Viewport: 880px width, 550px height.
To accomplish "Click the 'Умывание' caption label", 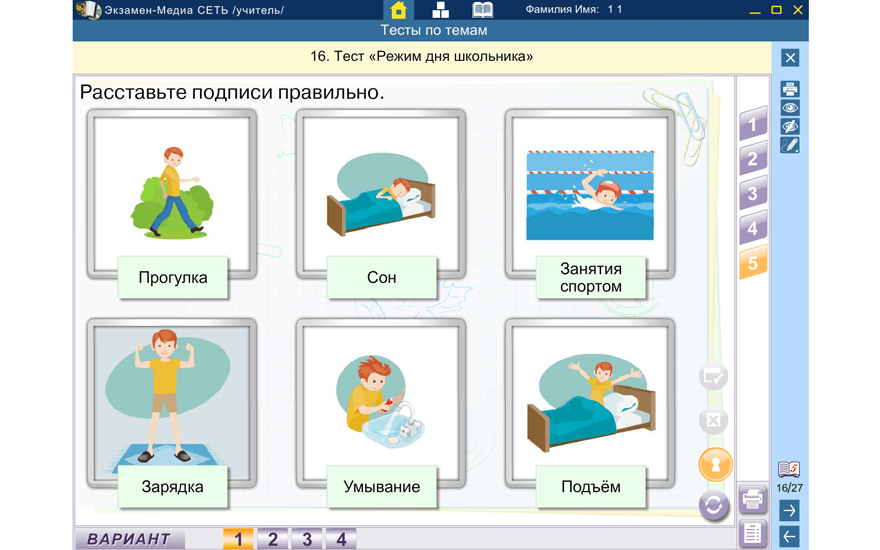I will point(382,487).
